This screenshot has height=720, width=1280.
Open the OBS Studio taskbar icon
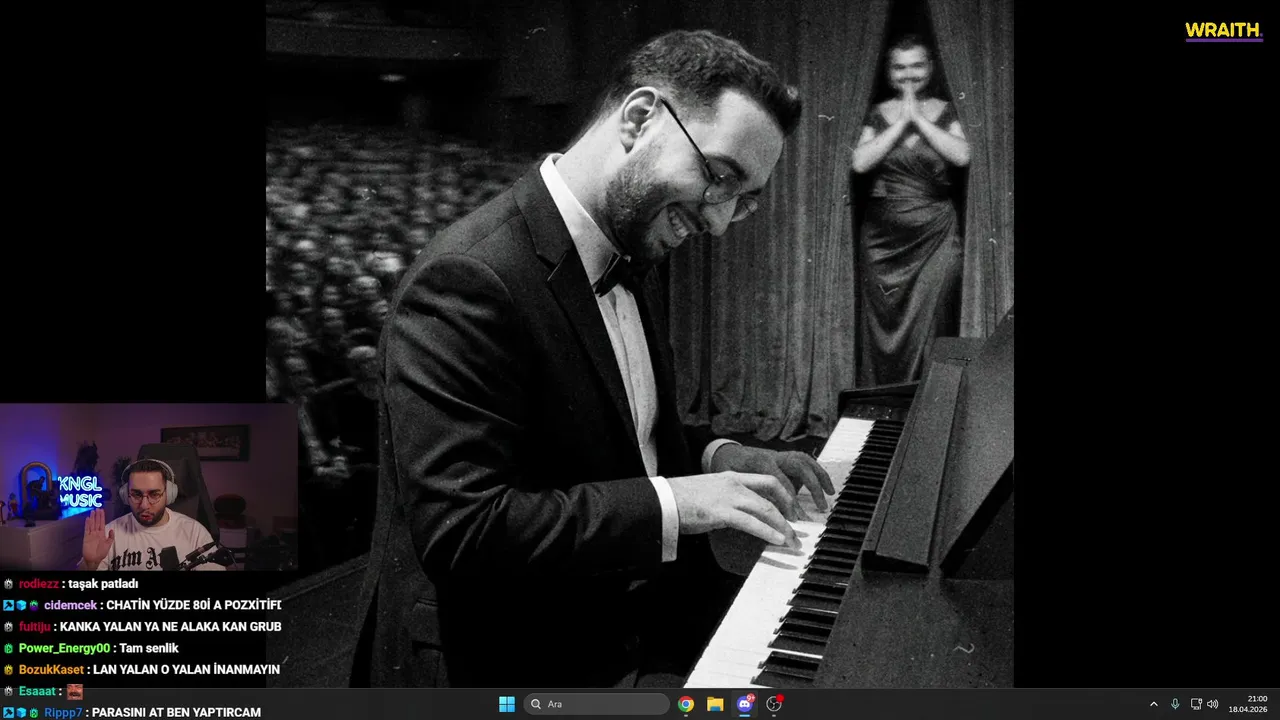click(x=774, y=704)
